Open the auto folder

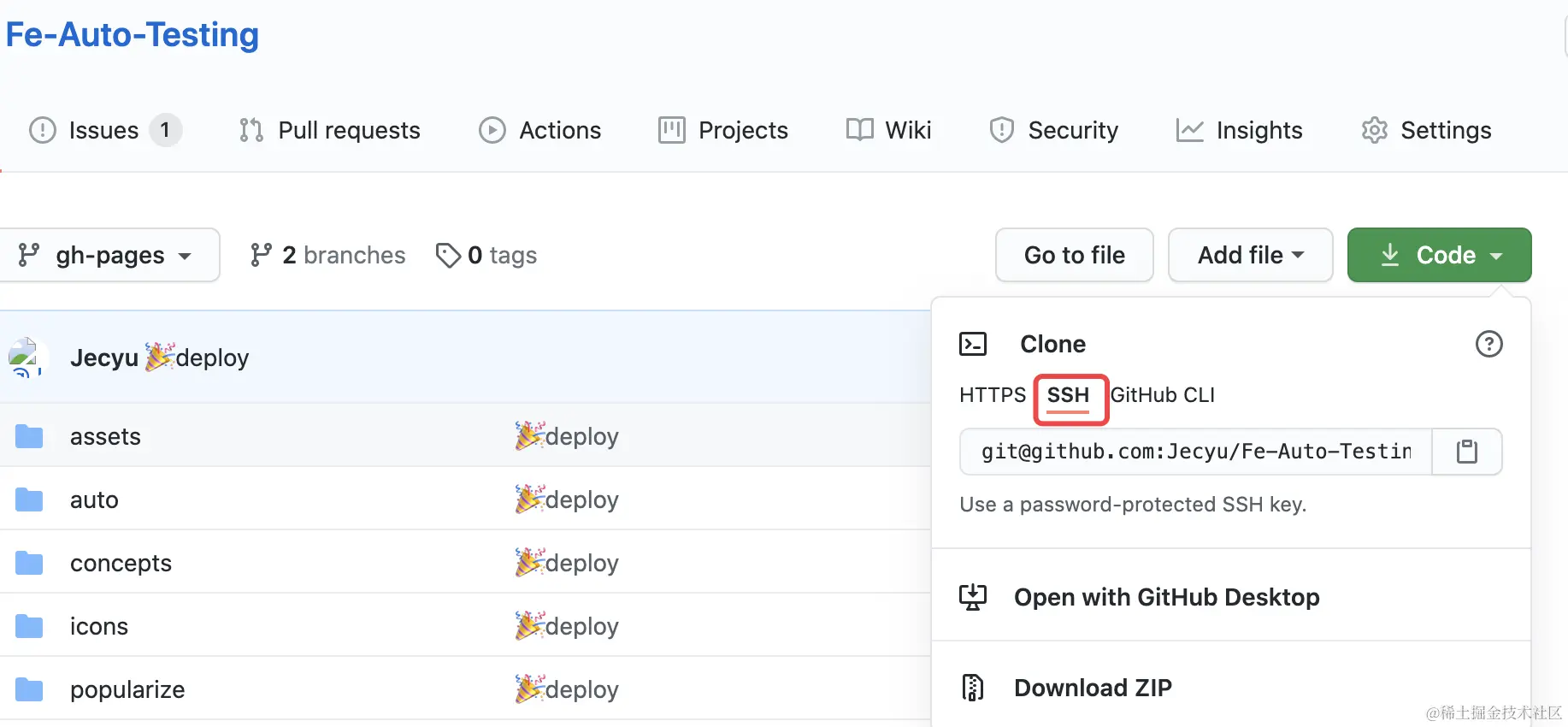coord(94,499)
